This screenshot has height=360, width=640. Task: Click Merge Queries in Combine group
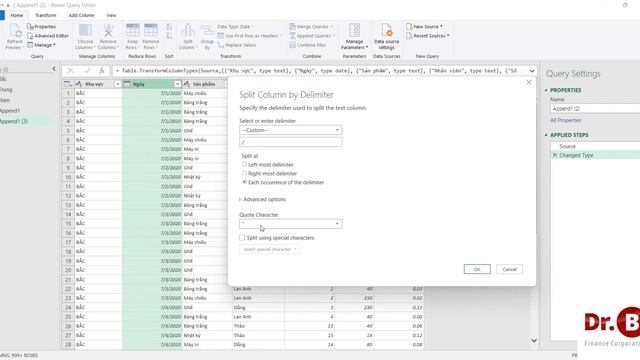[311, 27]
